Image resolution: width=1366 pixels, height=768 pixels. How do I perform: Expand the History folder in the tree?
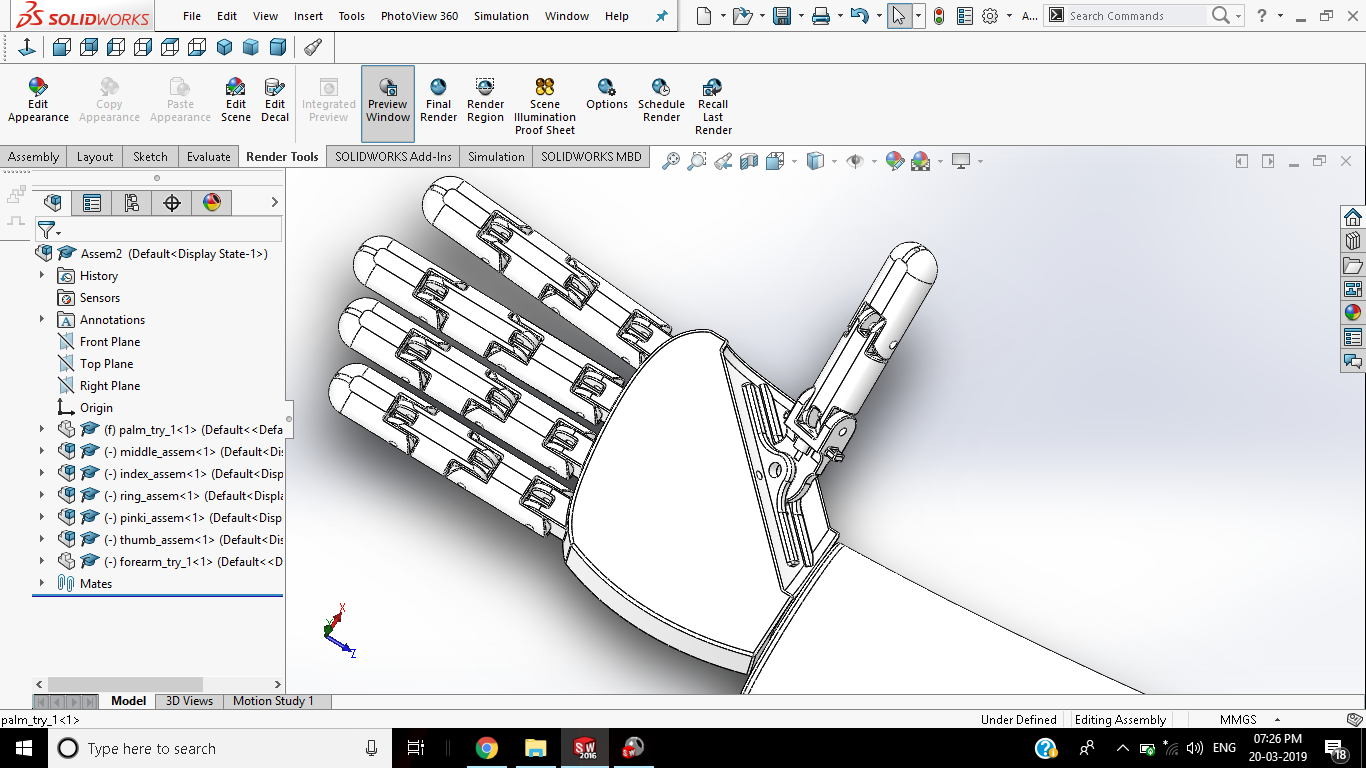(x=42, y=276)
